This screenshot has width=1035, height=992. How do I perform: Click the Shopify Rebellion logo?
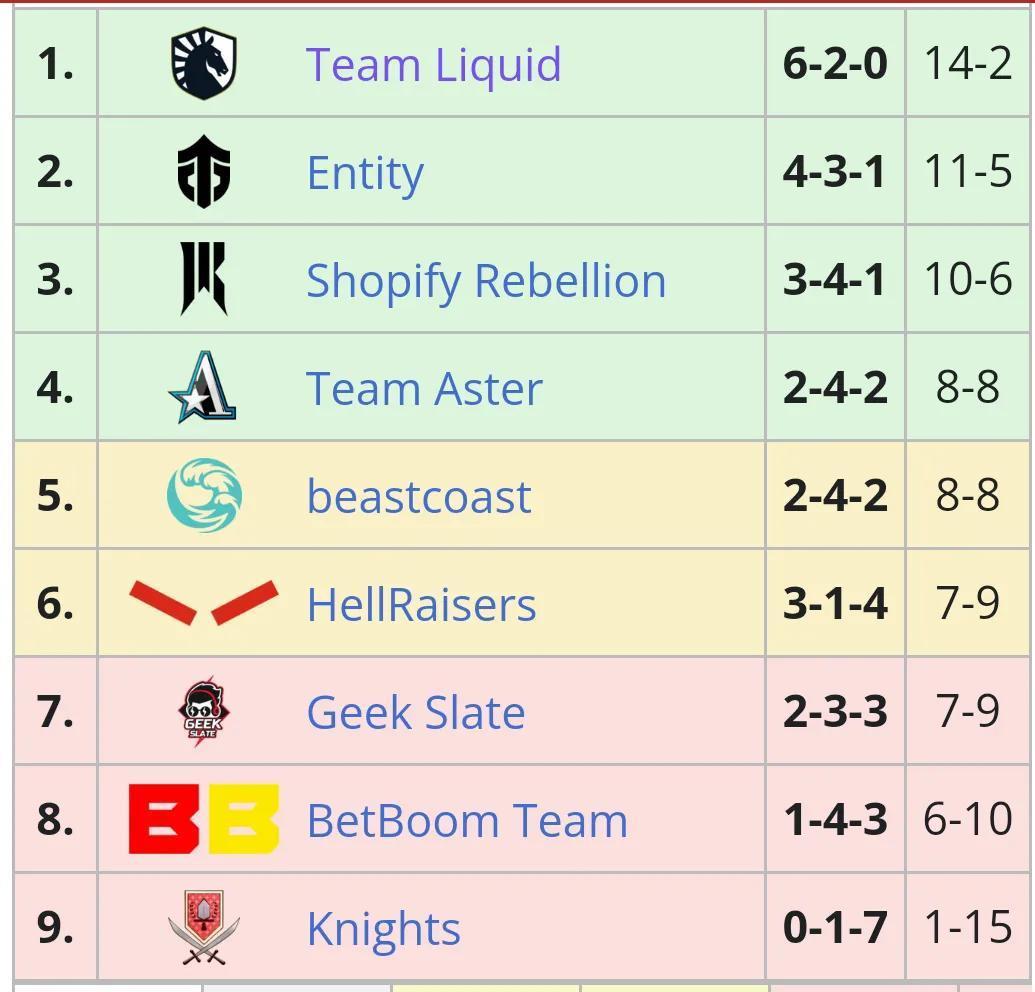click(x=204, y=279)
